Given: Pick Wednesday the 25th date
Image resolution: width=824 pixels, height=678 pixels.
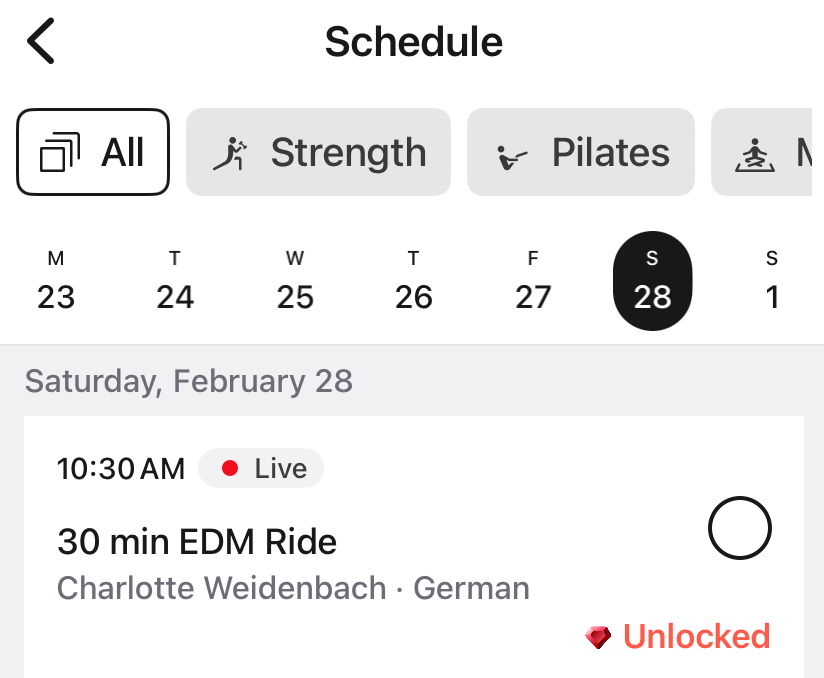Looking at the screenshot, I should pos(294,281).
